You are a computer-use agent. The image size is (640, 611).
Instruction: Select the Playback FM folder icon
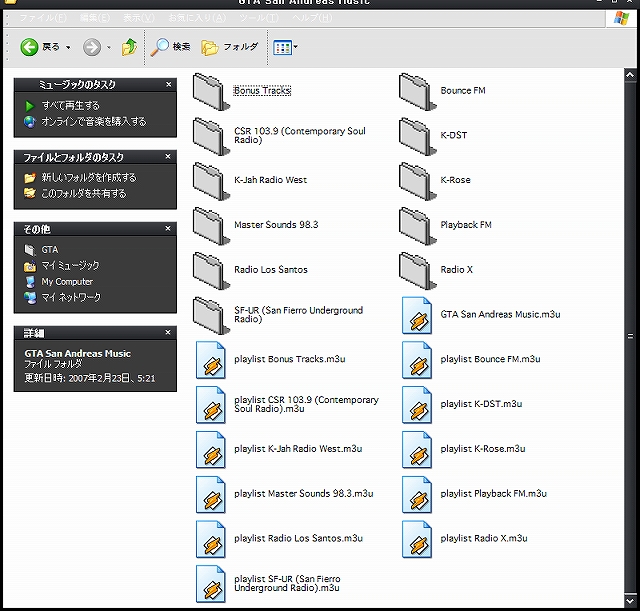coord(417,226)
